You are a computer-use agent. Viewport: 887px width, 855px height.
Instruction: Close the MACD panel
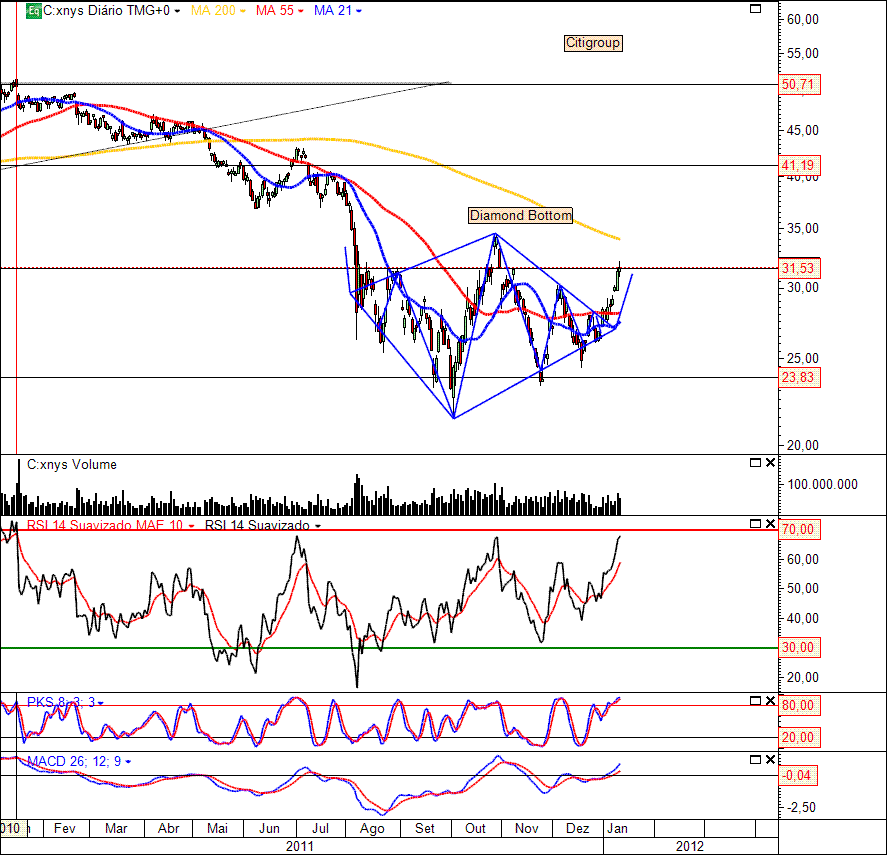point(770,759)
